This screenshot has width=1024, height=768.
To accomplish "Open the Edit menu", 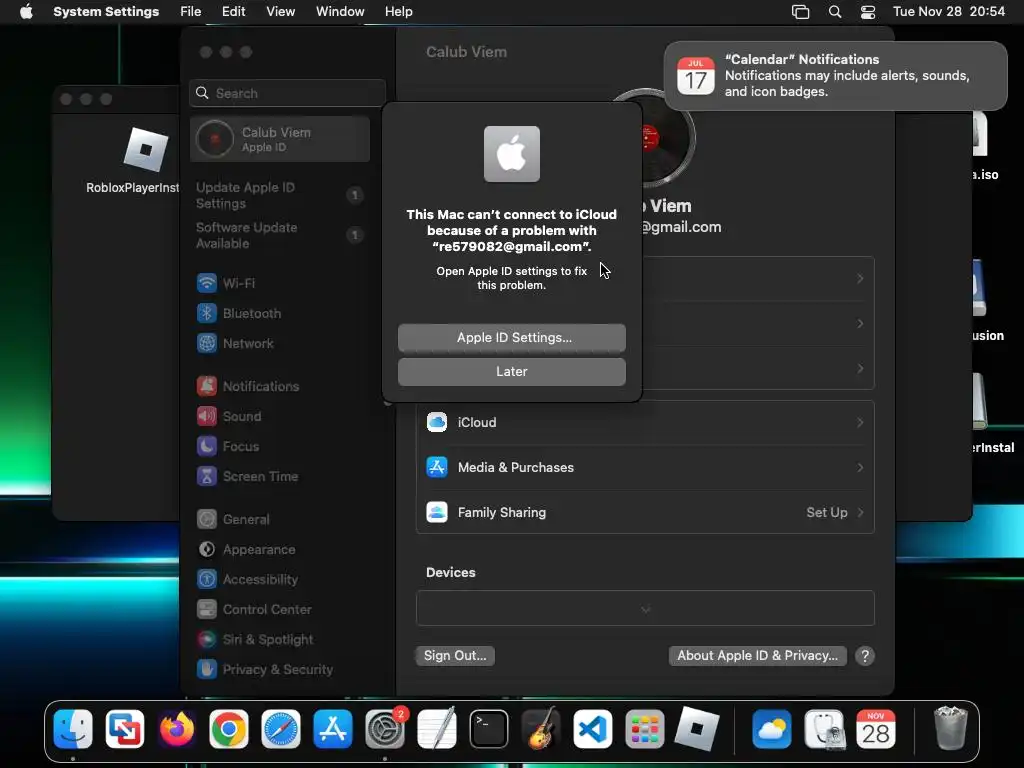I will pos(233,12).
